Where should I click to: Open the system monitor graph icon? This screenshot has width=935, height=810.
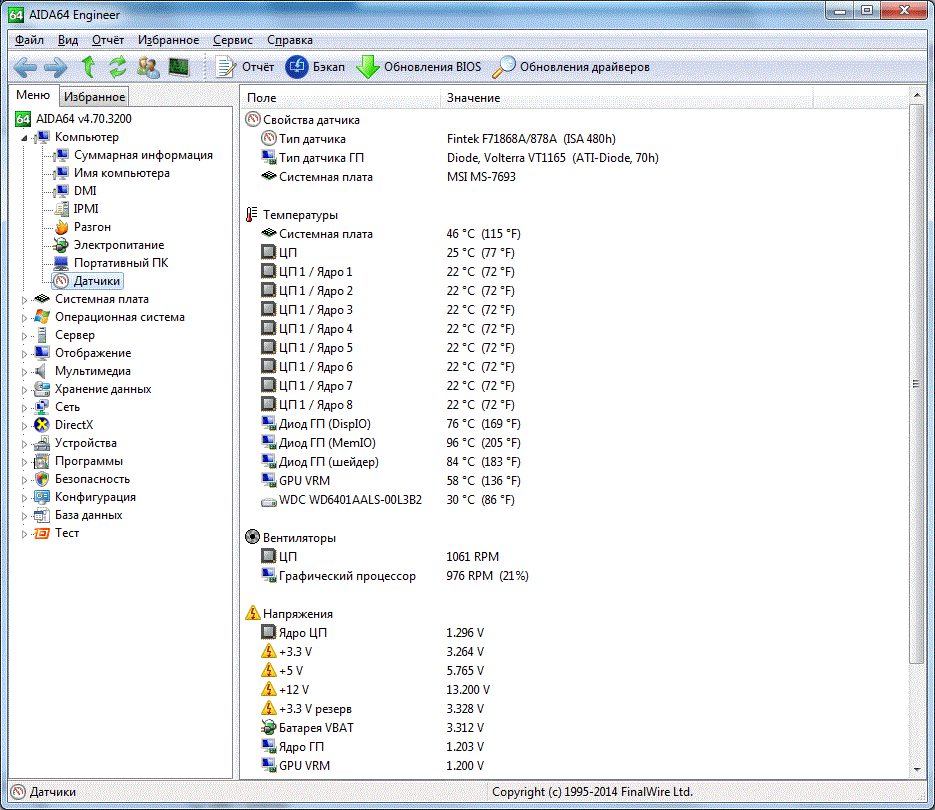179,67
